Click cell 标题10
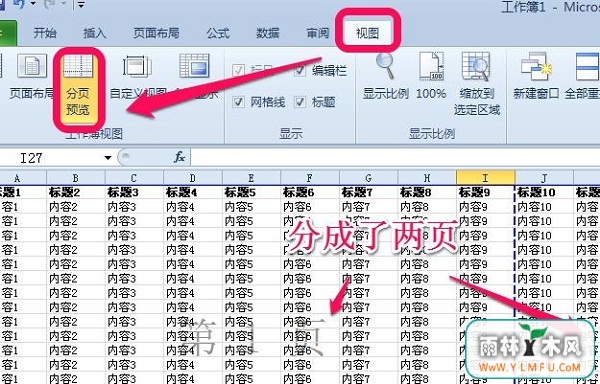This screenshot has width=600, height=384. (x=544, y=192)
